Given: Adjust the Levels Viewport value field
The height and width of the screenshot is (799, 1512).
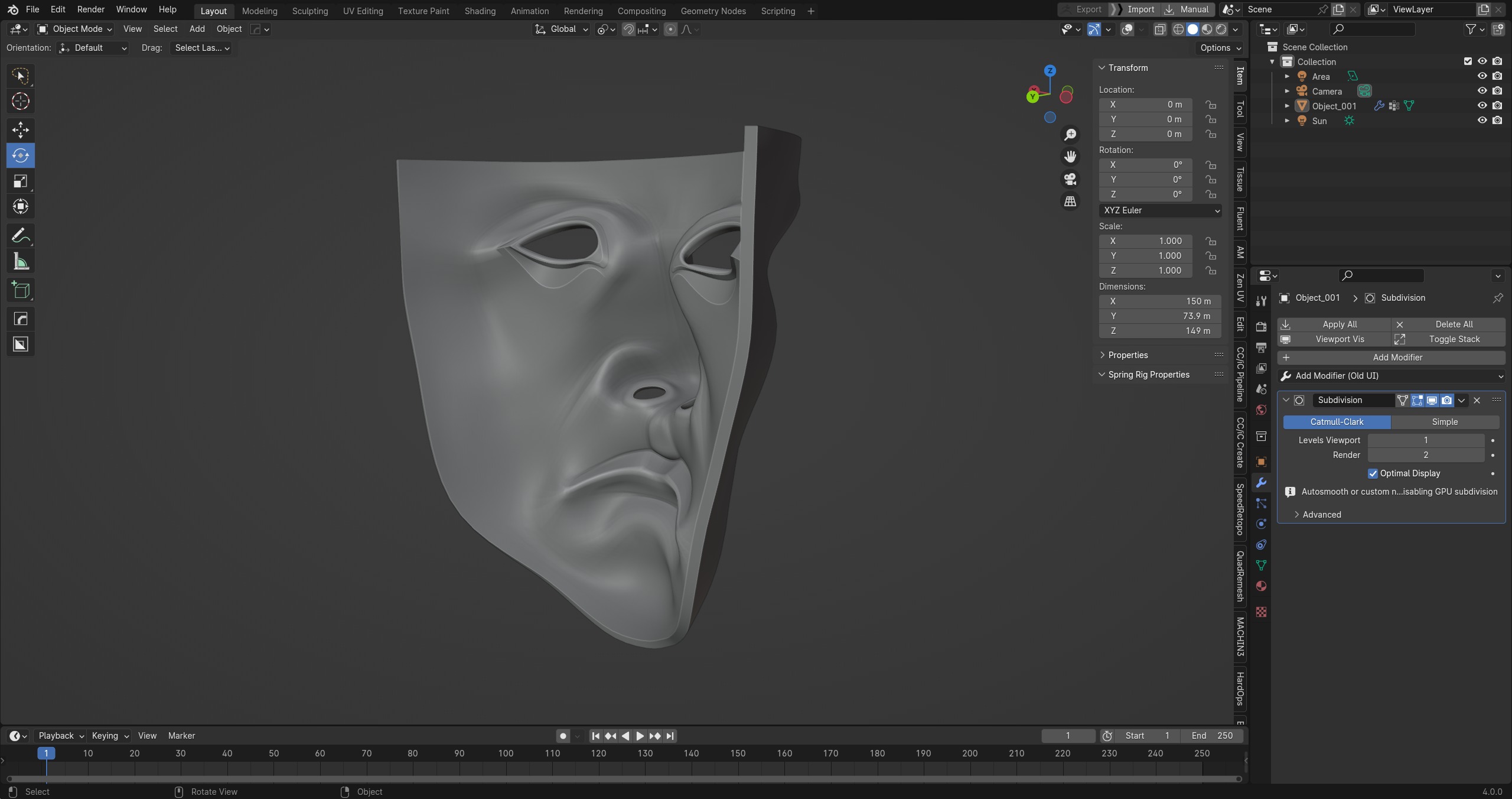Looking at the screenshot, I should click(x=1426, y=440).
